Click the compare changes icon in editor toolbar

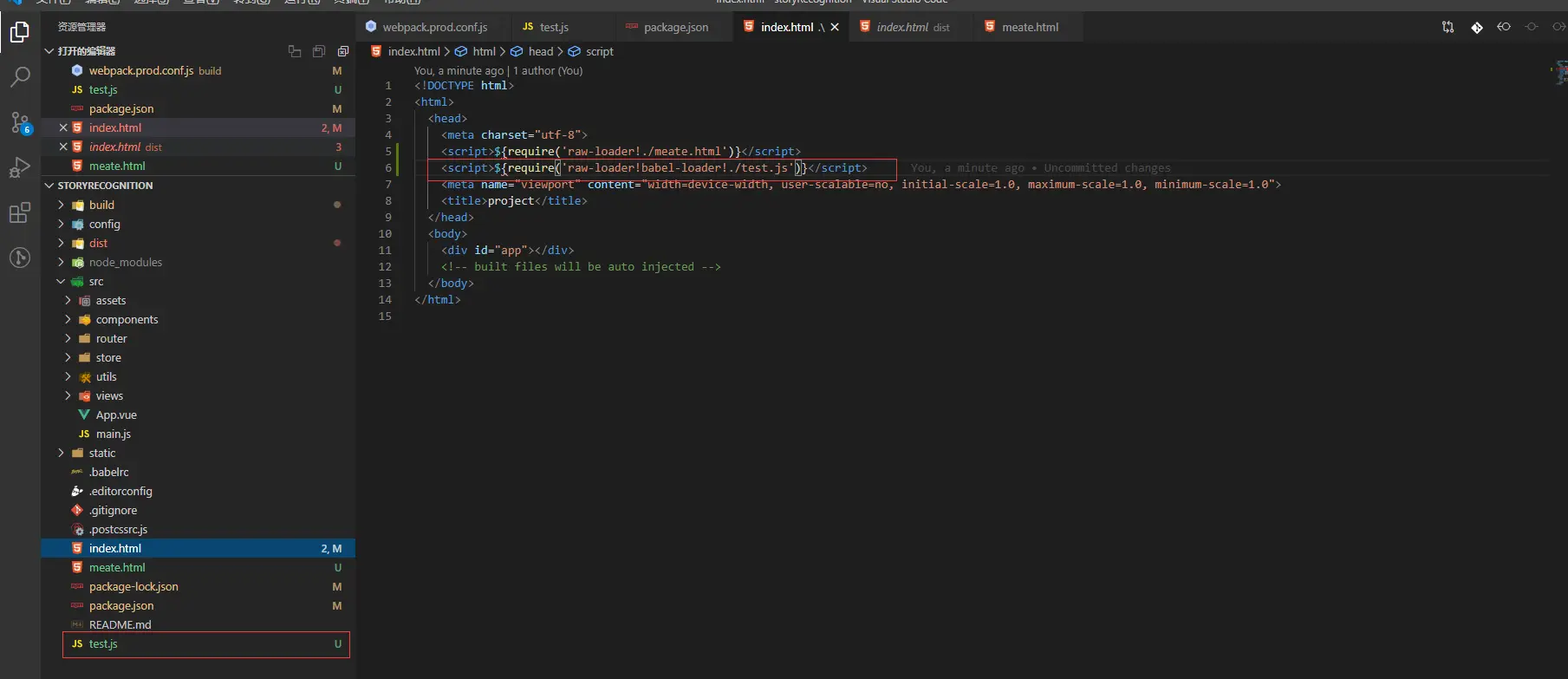(x=1448, y=27)
